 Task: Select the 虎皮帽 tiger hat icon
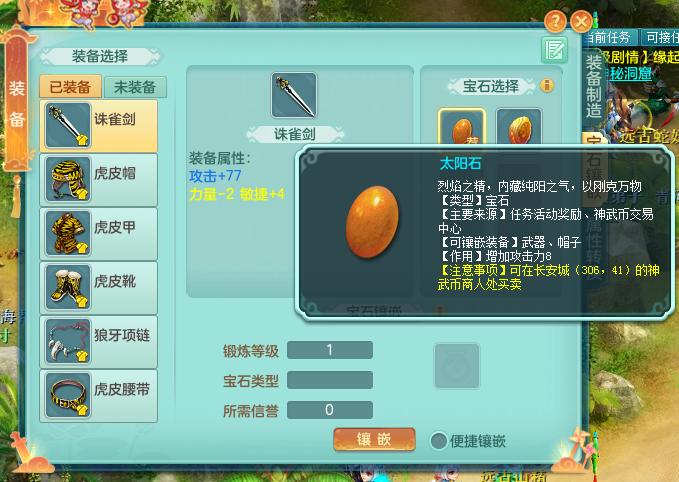(x=68, y=179)
